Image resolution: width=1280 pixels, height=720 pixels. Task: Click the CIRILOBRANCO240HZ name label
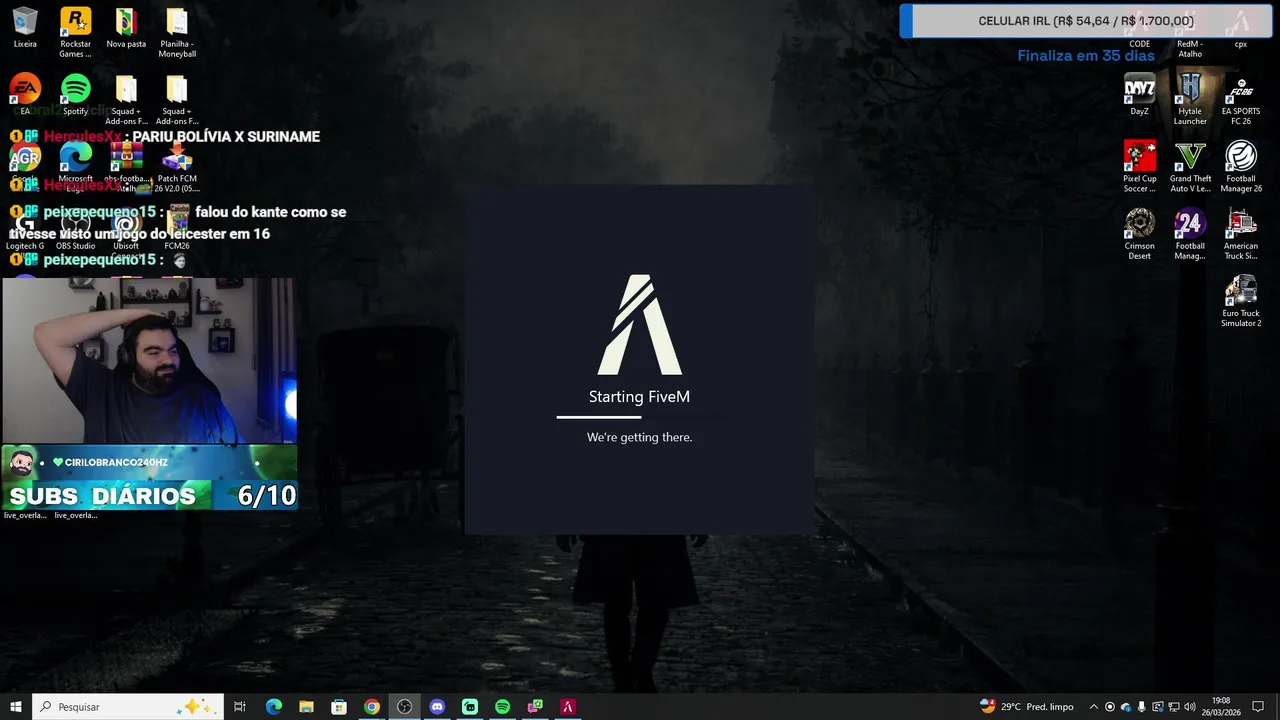tap(116, 462)
